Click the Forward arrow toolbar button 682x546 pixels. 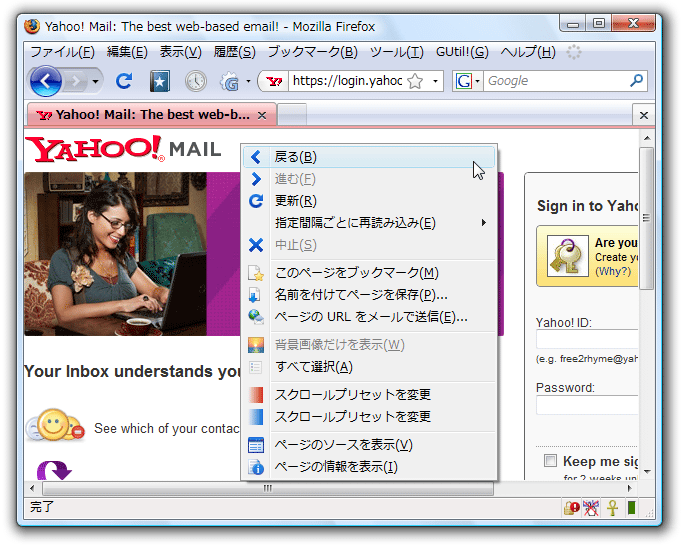(76, 81)
